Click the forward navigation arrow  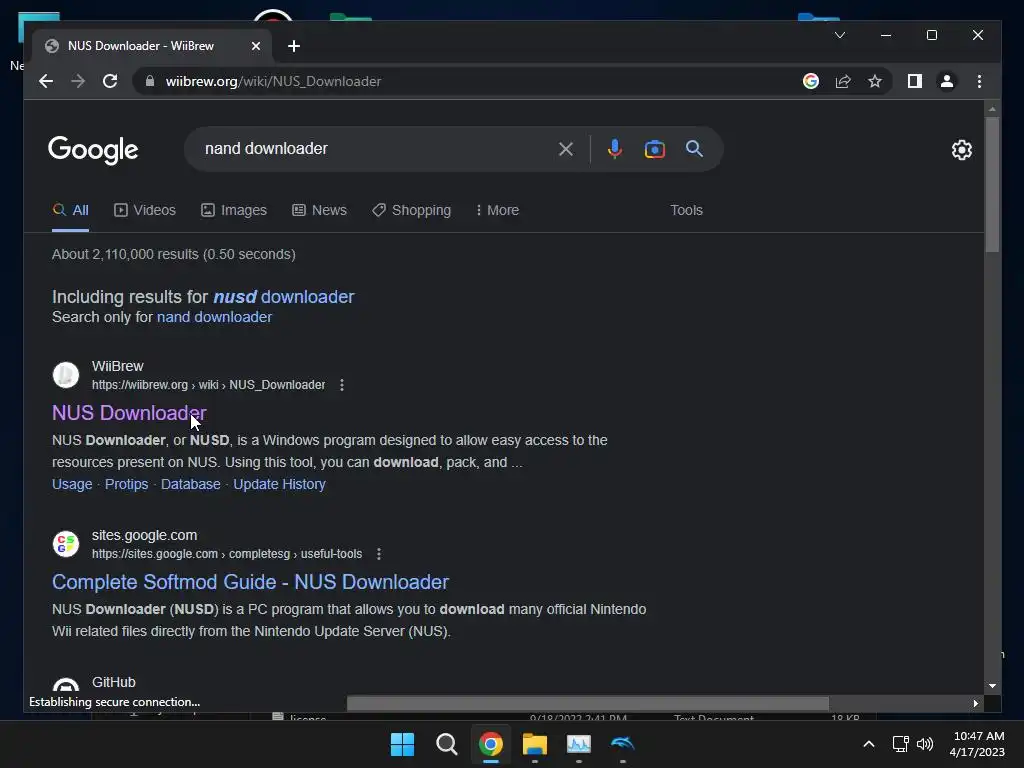tap(78, 81)
